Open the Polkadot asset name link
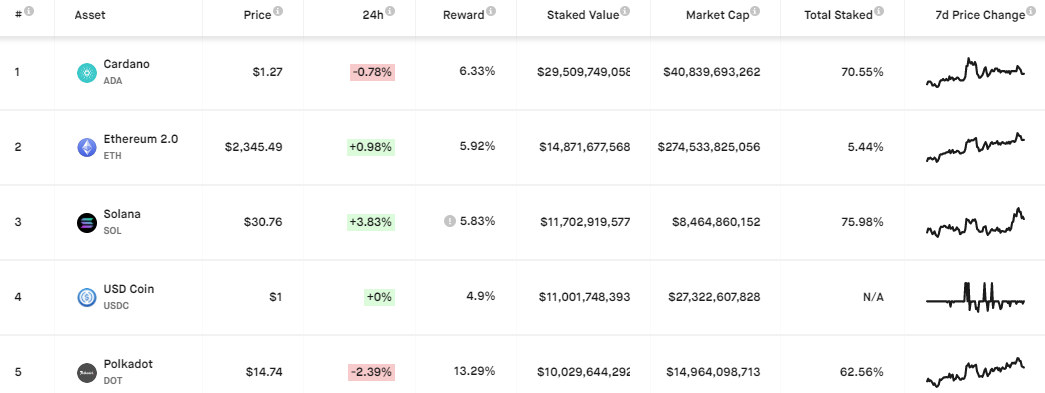Image resolution: width=1045 pixels, height=393 pixels. 128,364
